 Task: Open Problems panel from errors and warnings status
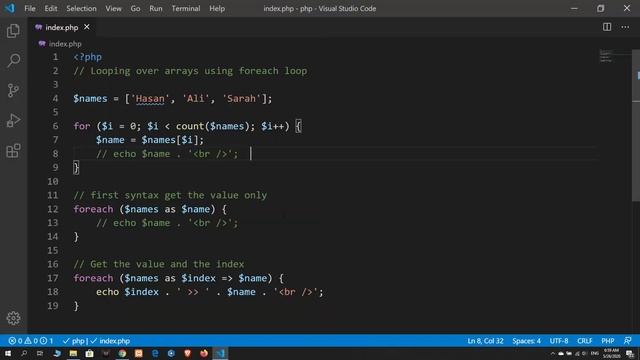tap(31, 341)
